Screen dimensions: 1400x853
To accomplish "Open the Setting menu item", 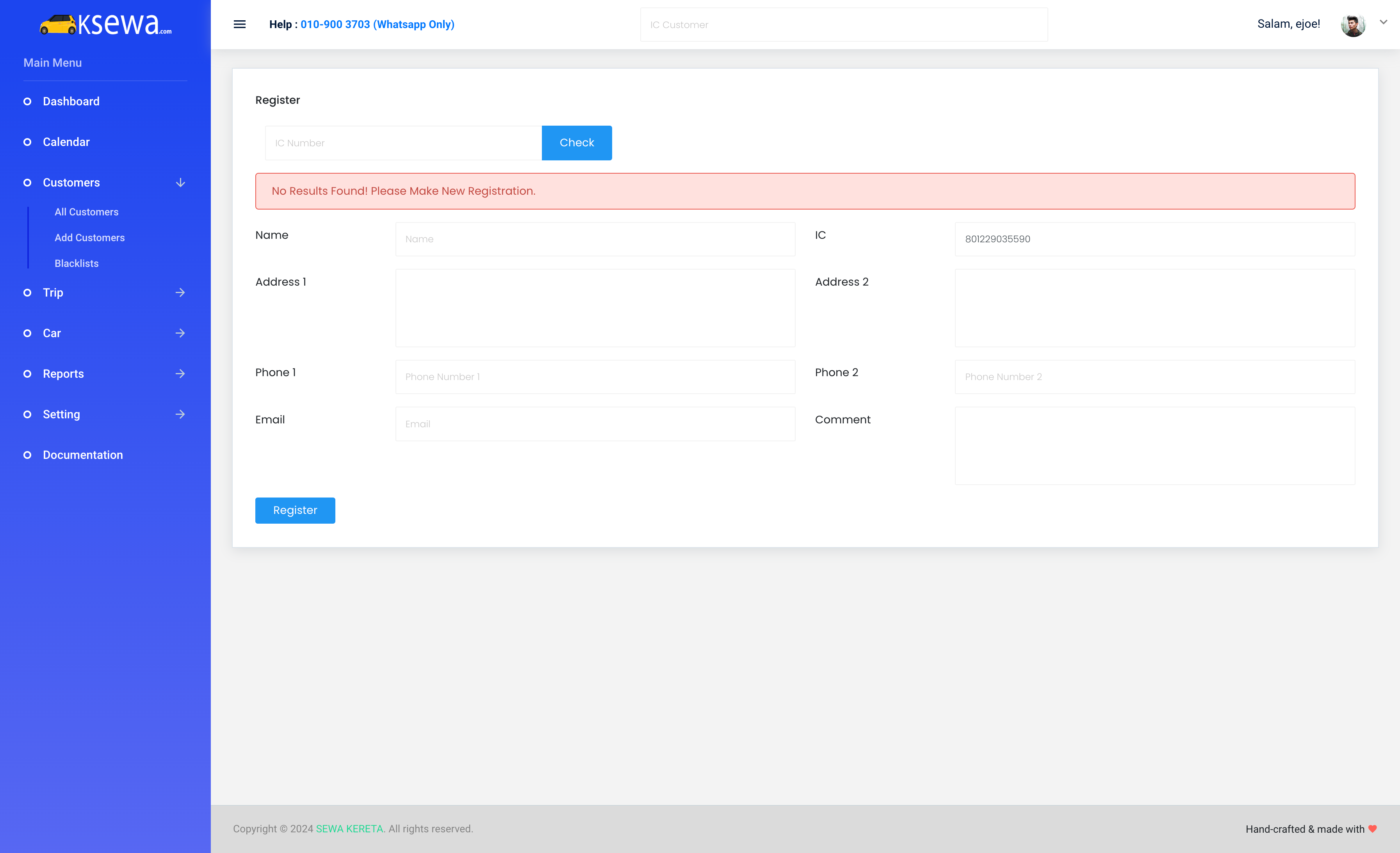I will tap(61, 414).
